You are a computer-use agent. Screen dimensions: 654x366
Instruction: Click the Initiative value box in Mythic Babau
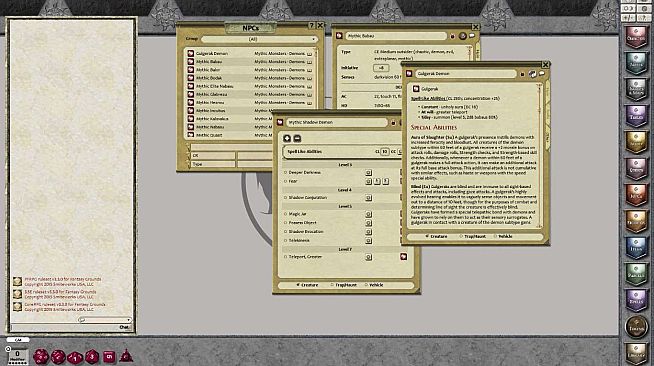pos(381,68)
